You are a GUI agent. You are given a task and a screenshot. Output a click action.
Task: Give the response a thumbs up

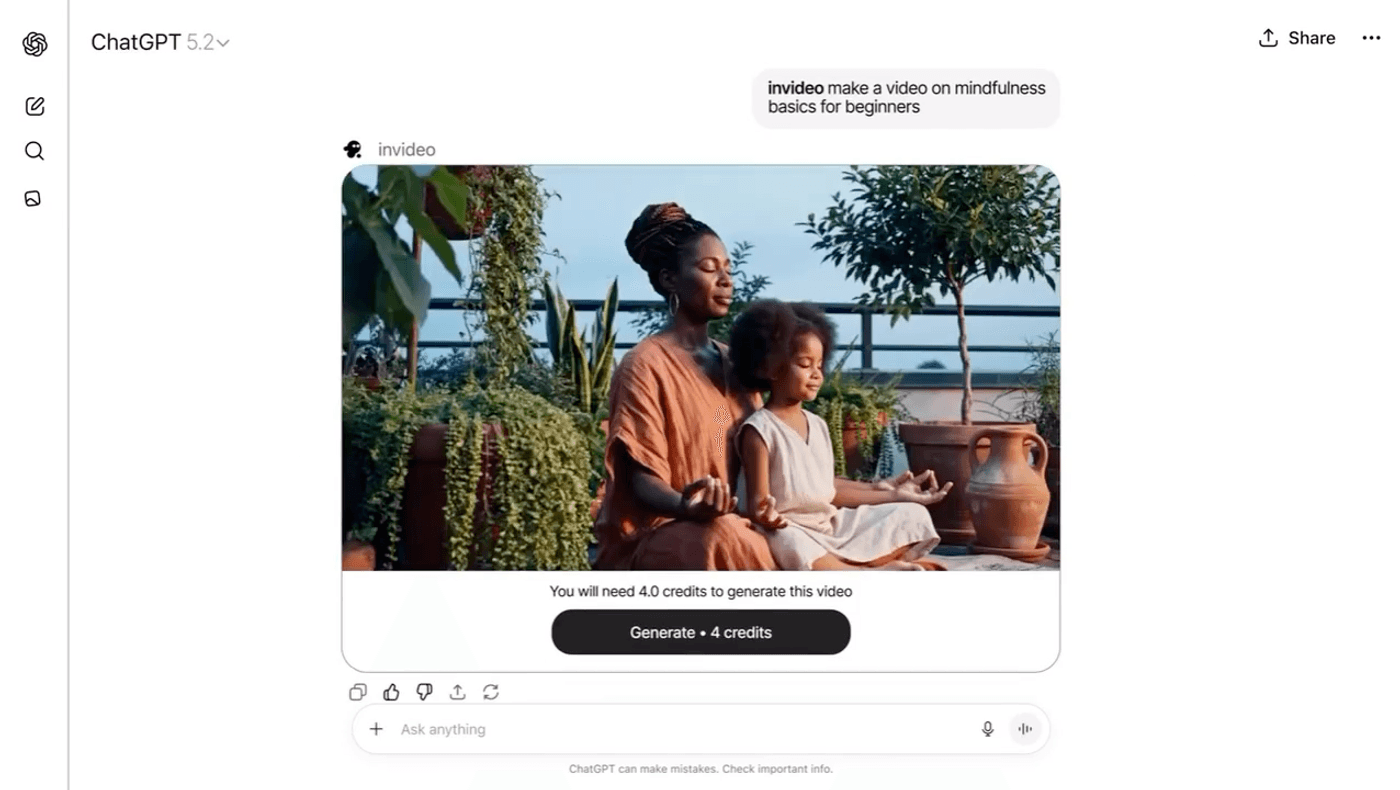[391, 692]
